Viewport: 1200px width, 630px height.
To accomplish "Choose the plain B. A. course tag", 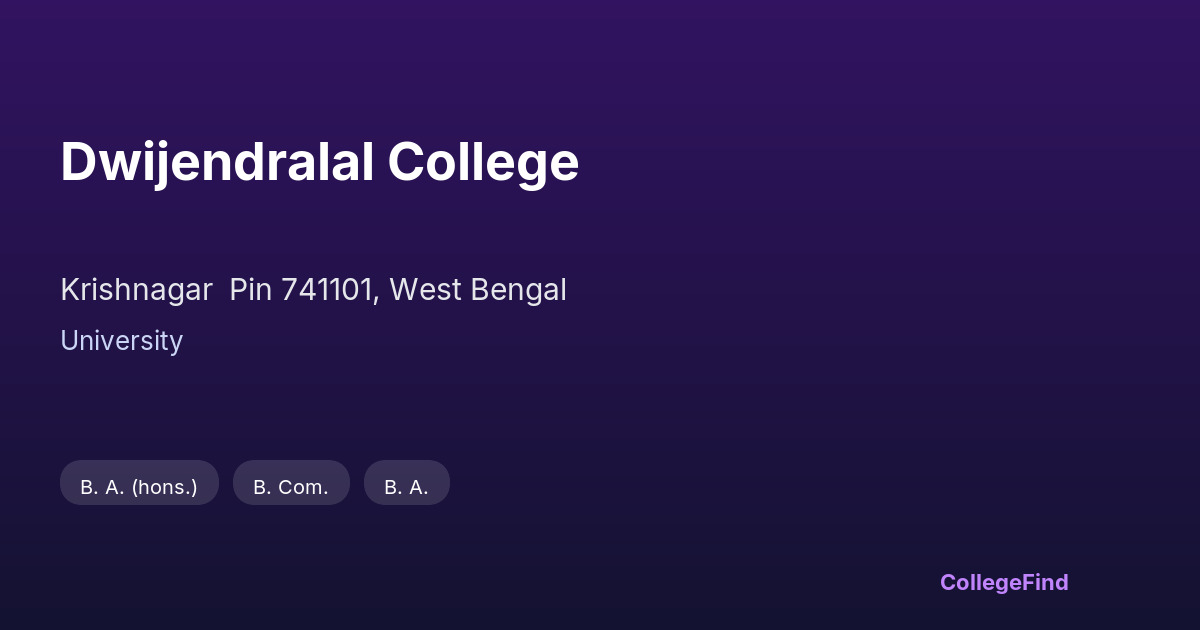I will tap(406, 487).
